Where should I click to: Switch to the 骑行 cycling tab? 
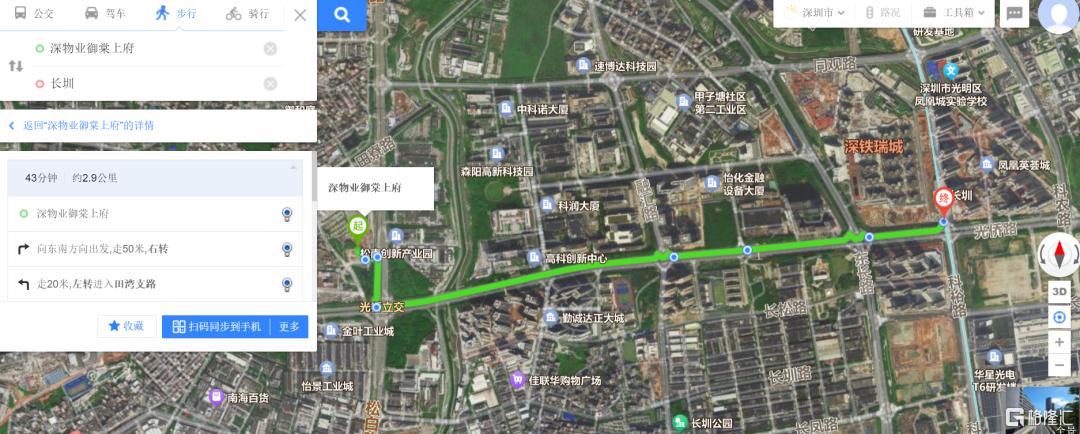coord(247,14)
